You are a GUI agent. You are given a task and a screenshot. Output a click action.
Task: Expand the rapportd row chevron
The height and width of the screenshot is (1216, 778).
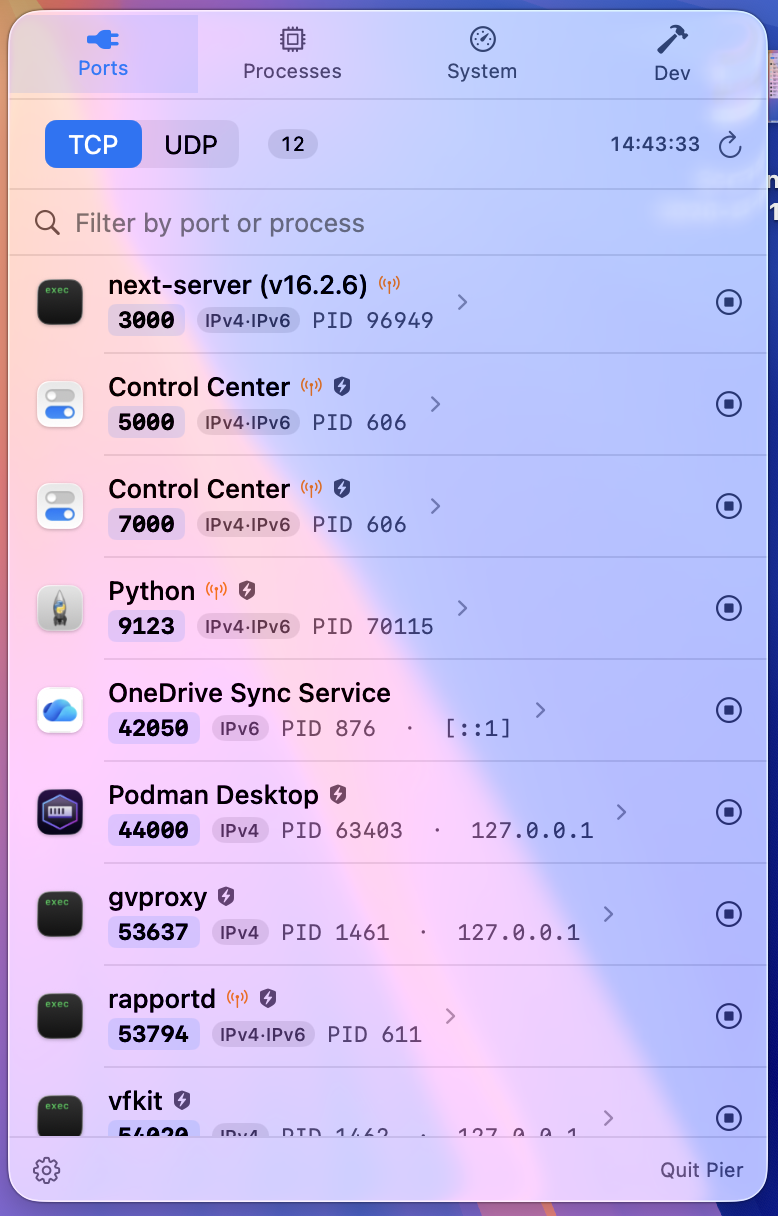pos(450,1016)
